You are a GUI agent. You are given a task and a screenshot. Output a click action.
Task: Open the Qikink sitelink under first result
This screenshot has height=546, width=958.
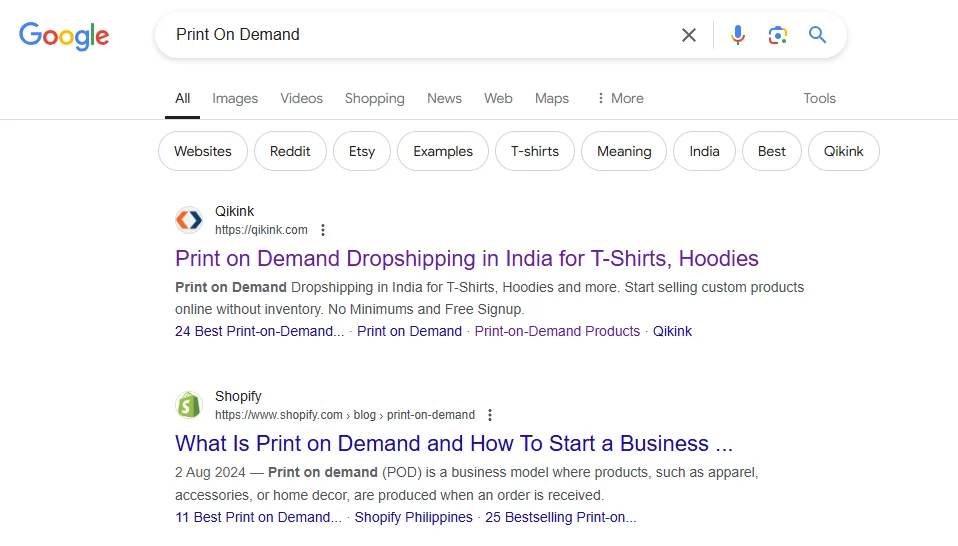(x=672, y=331)
